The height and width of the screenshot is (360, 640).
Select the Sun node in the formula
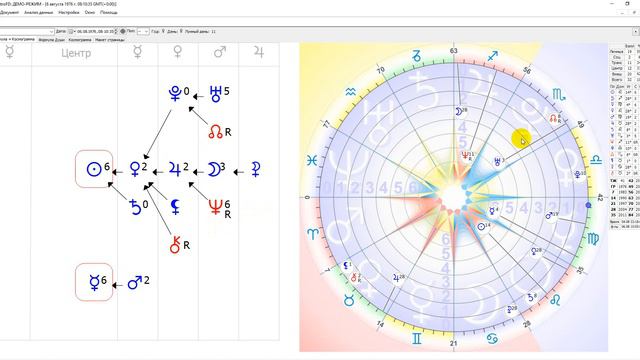coord(94,169)
